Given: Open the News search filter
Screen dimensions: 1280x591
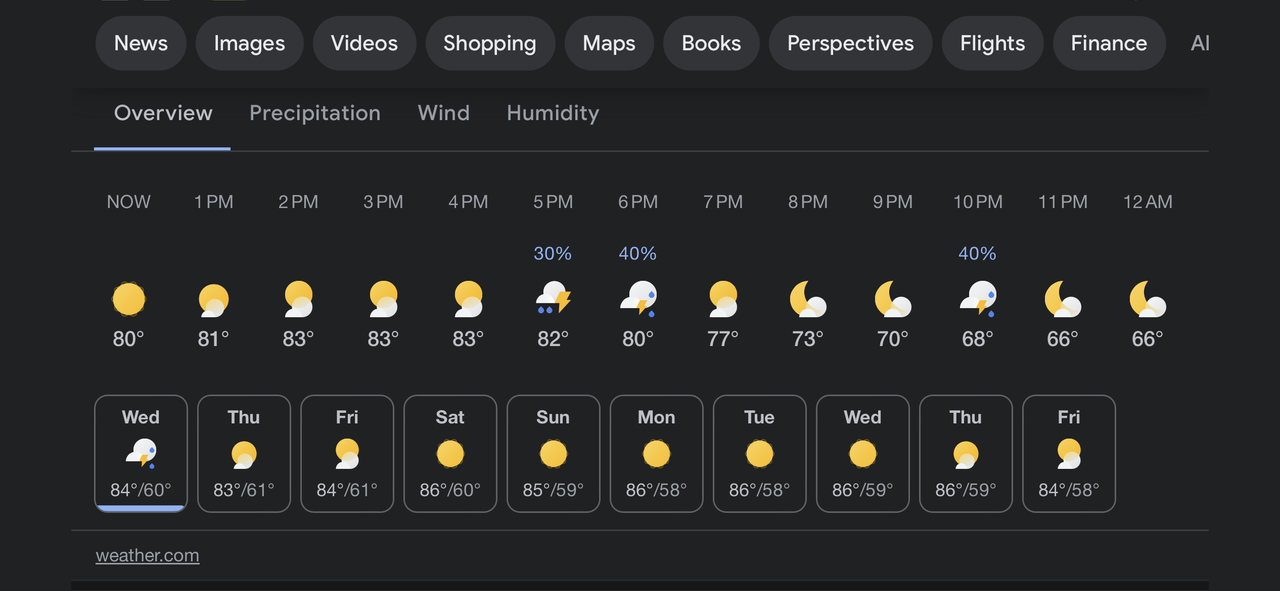Looking at the screenshot, I should click(141, 43).
